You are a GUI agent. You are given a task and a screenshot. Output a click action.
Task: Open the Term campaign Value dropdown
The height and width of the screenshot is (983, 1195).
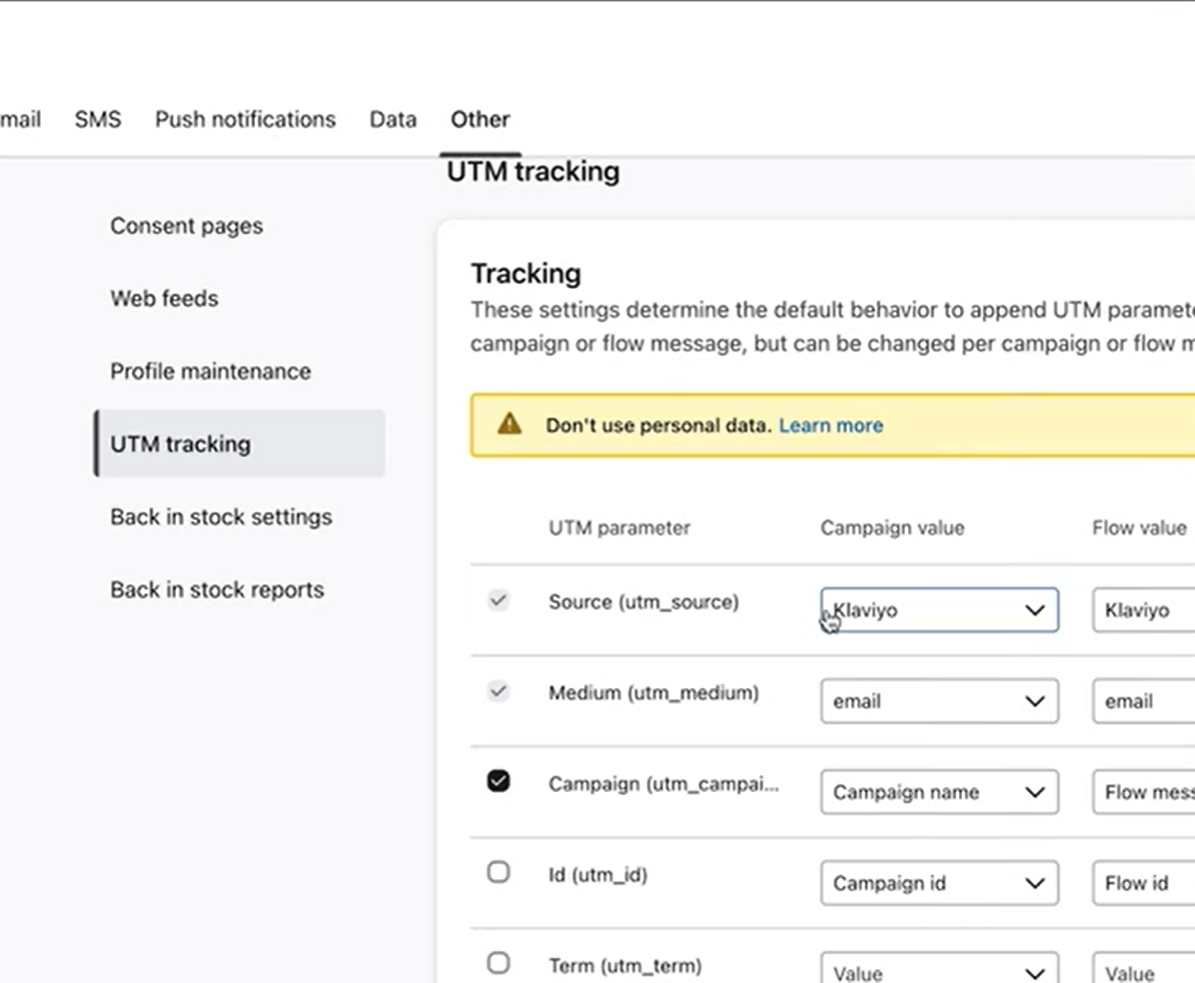click(x=940, y=968)
